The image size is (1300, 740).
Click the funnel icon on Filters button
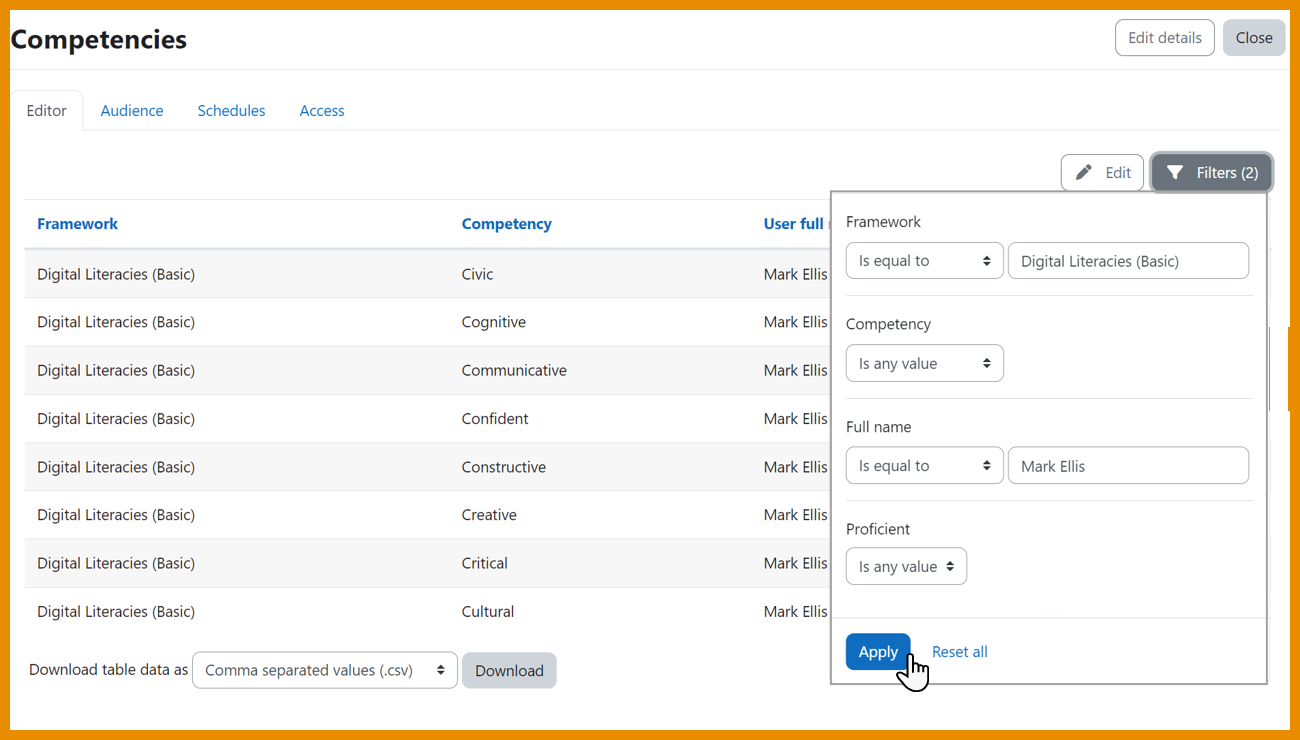click(x=1175, y=173)
